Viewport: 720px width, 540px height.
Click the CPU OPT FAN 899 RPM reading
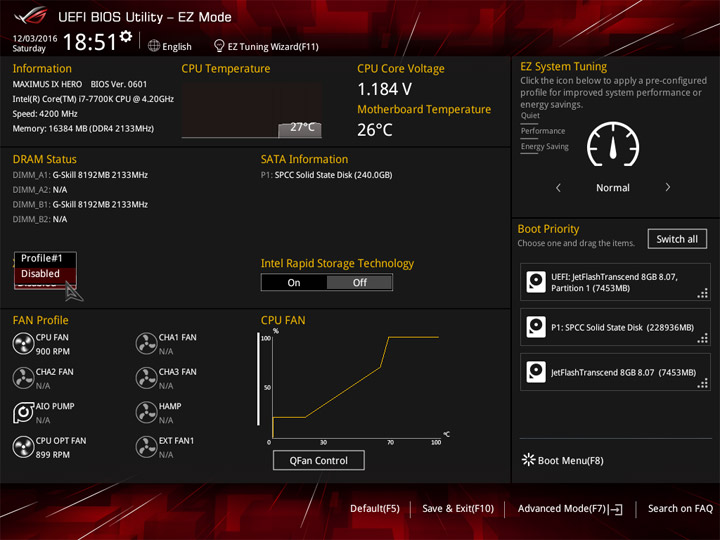coord(53,455)
